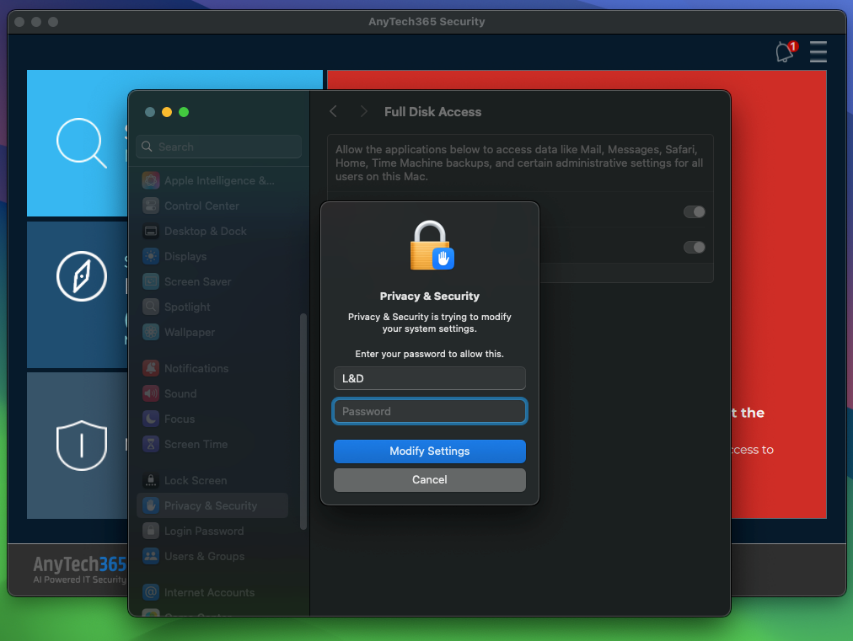Image resolution: width=853 pixels, height=641 pixels.
Task: Click Screen Time label in sidebar
Action: [196, 445]
